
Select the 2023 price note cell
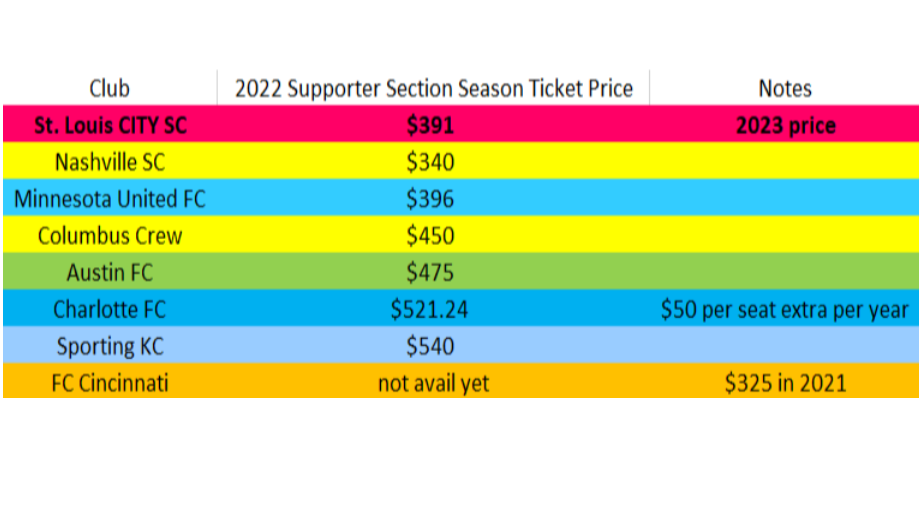point(785,126)
